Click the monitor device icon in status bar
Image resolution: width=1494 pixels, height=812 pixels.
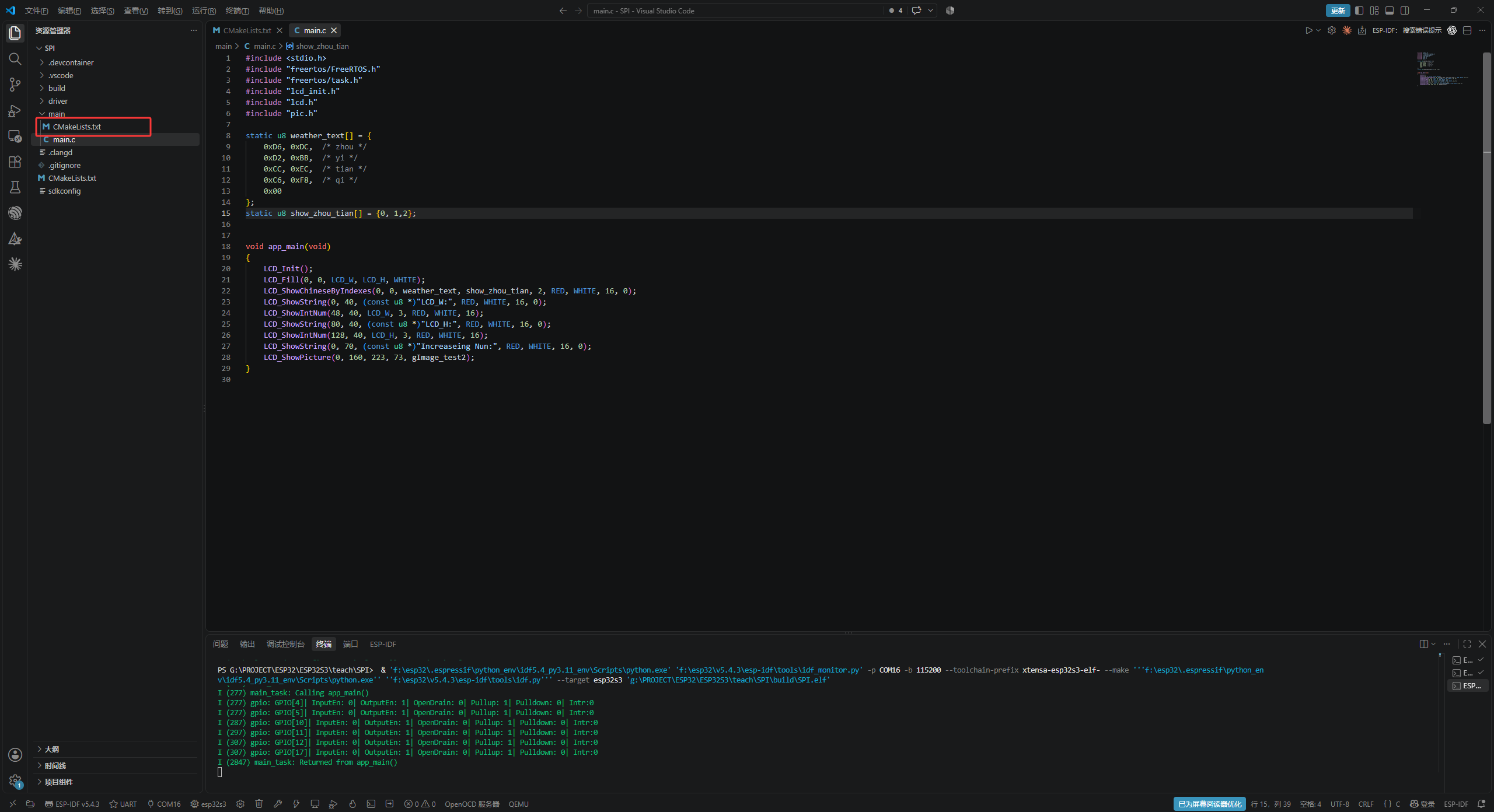pyautogui.click(x=315, y=804)
